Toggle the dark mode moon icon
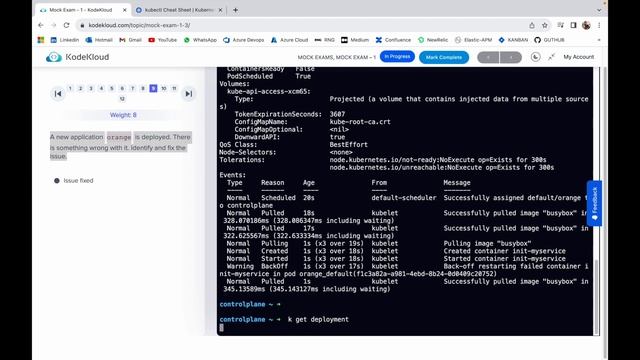This screenshot has height=360, width=640. pyautogui.click(x=536, y=57)
